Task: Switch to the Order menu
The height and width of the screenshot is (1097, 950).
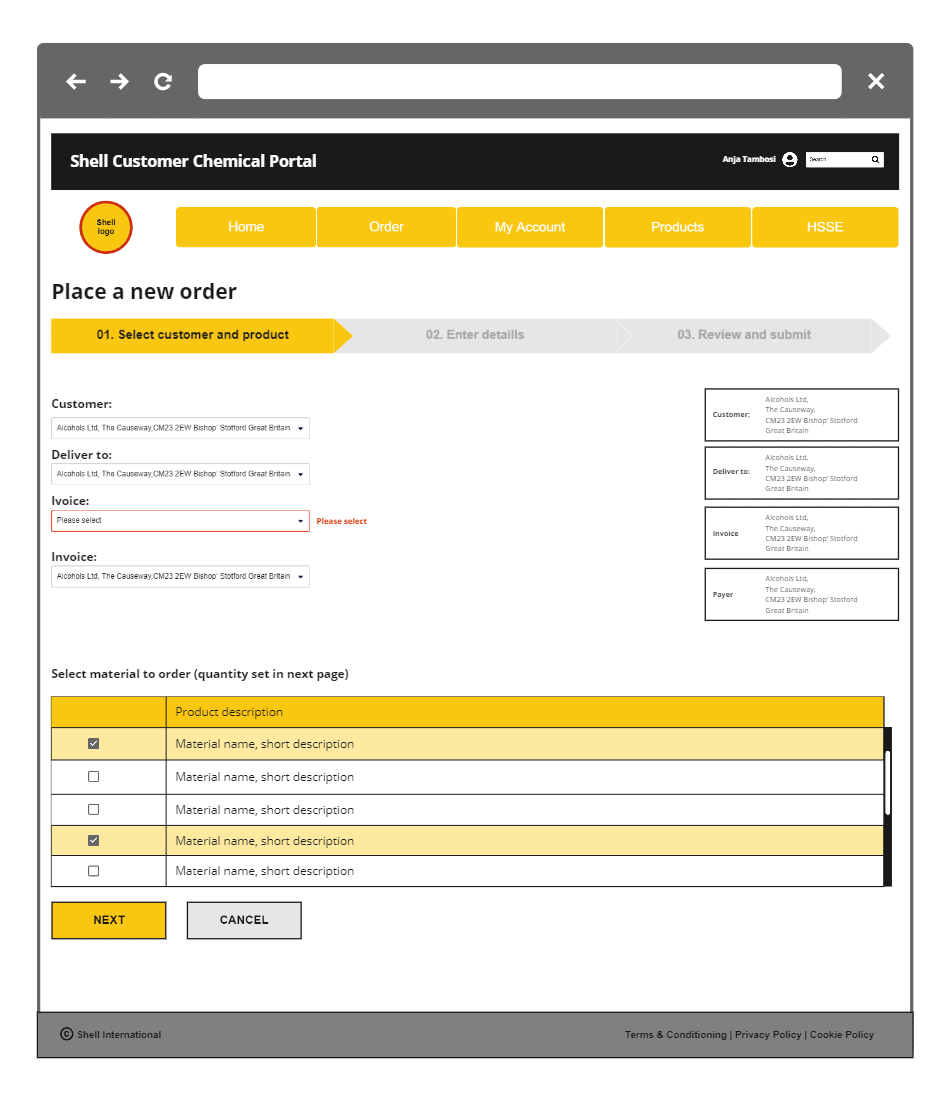Action: pyautogui.click(x=386, y=227)
